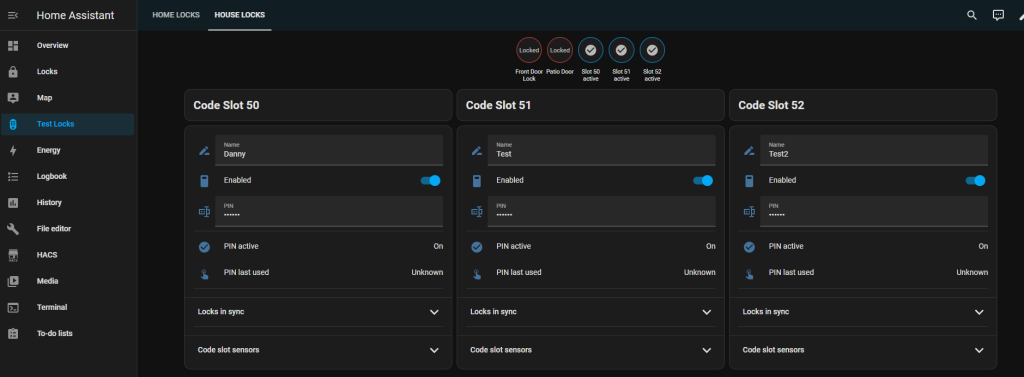Open Overview from the sidebar
This screenshot has width=1024, height=377.
point(68,45)
